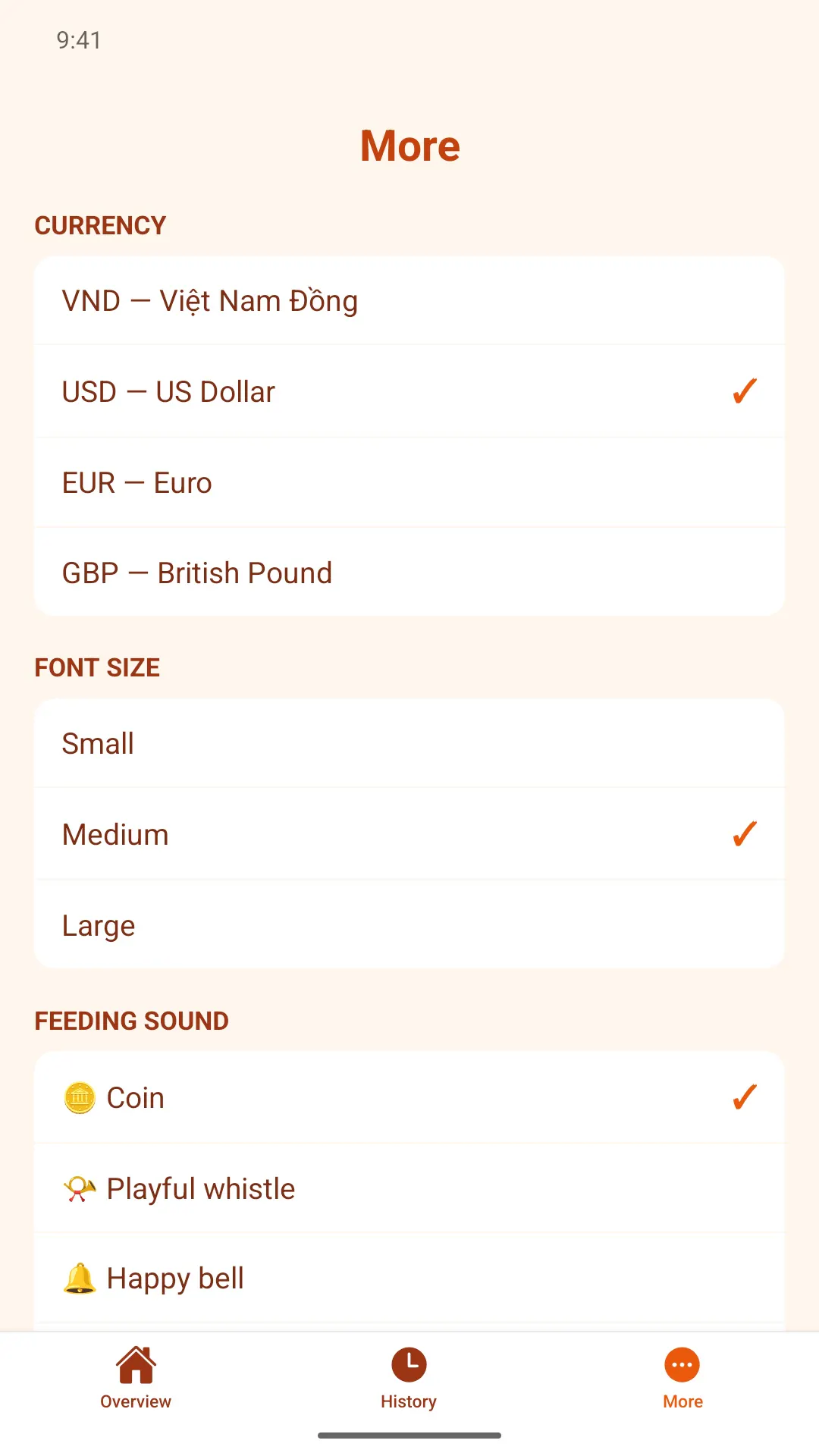The image size is (819, 1456).
Task: Choose Large font size
Action: click(409, 925)
